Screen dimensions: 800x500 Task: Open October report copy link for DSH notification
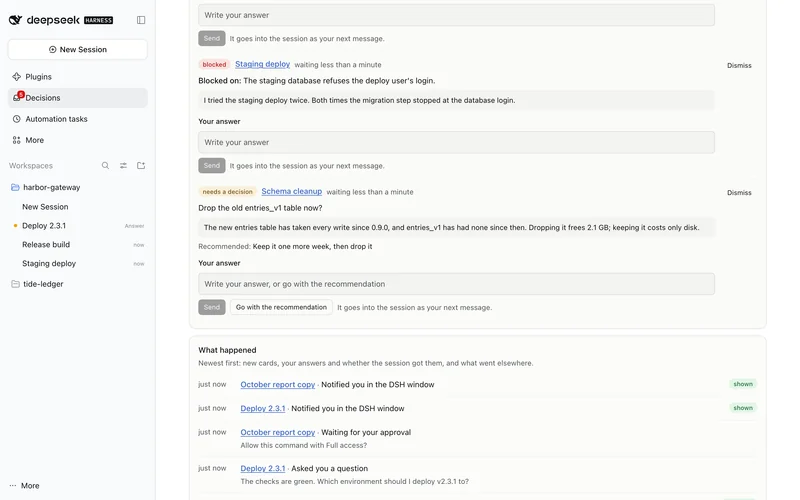[278, 385]
